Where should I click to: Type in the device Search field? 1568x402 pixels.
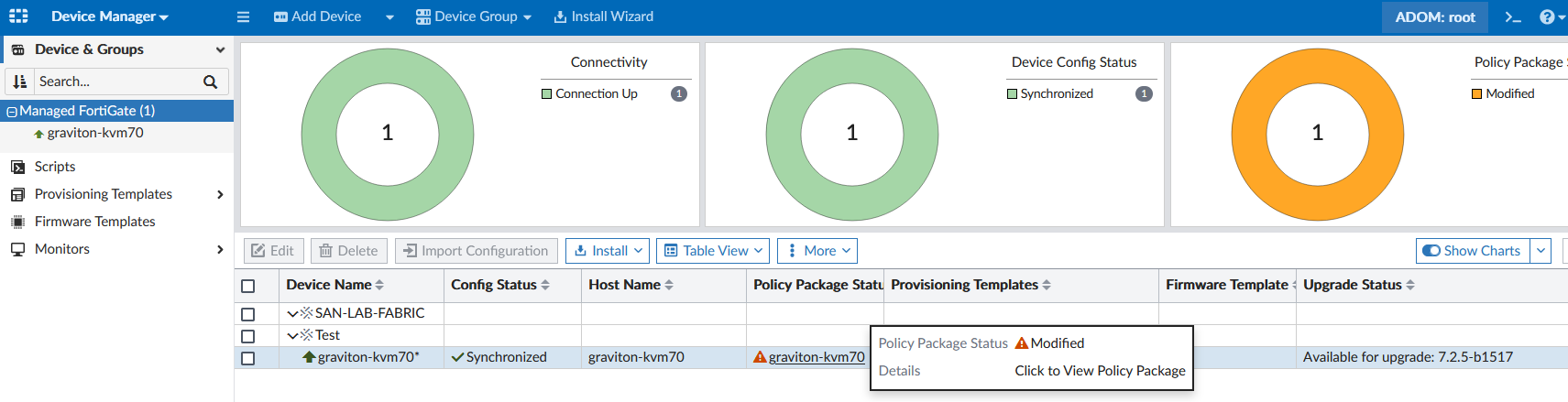pyautogui.click(x=115, y=81)
